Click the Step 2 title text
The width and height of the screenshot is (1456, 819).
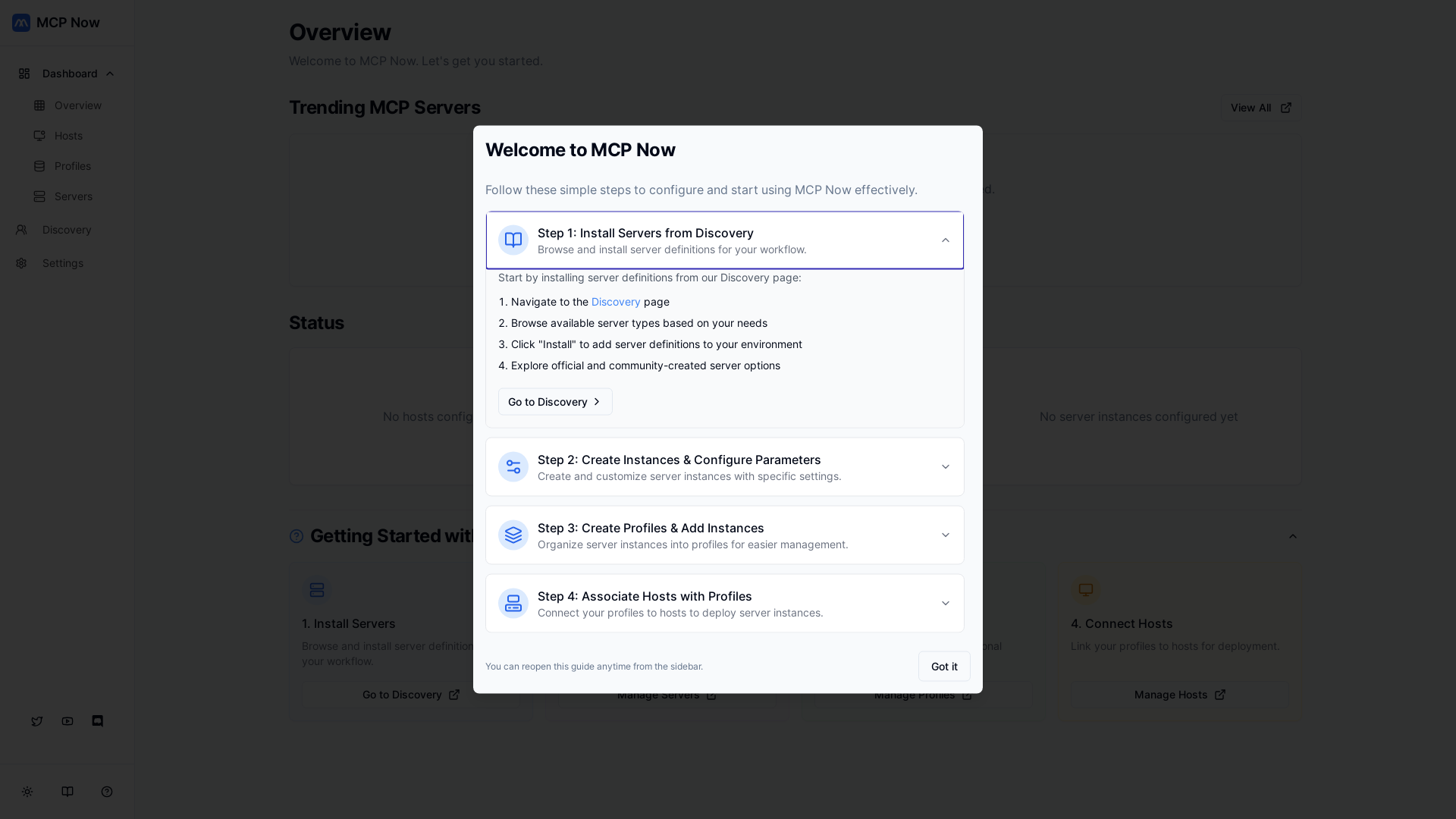point(679,460)
